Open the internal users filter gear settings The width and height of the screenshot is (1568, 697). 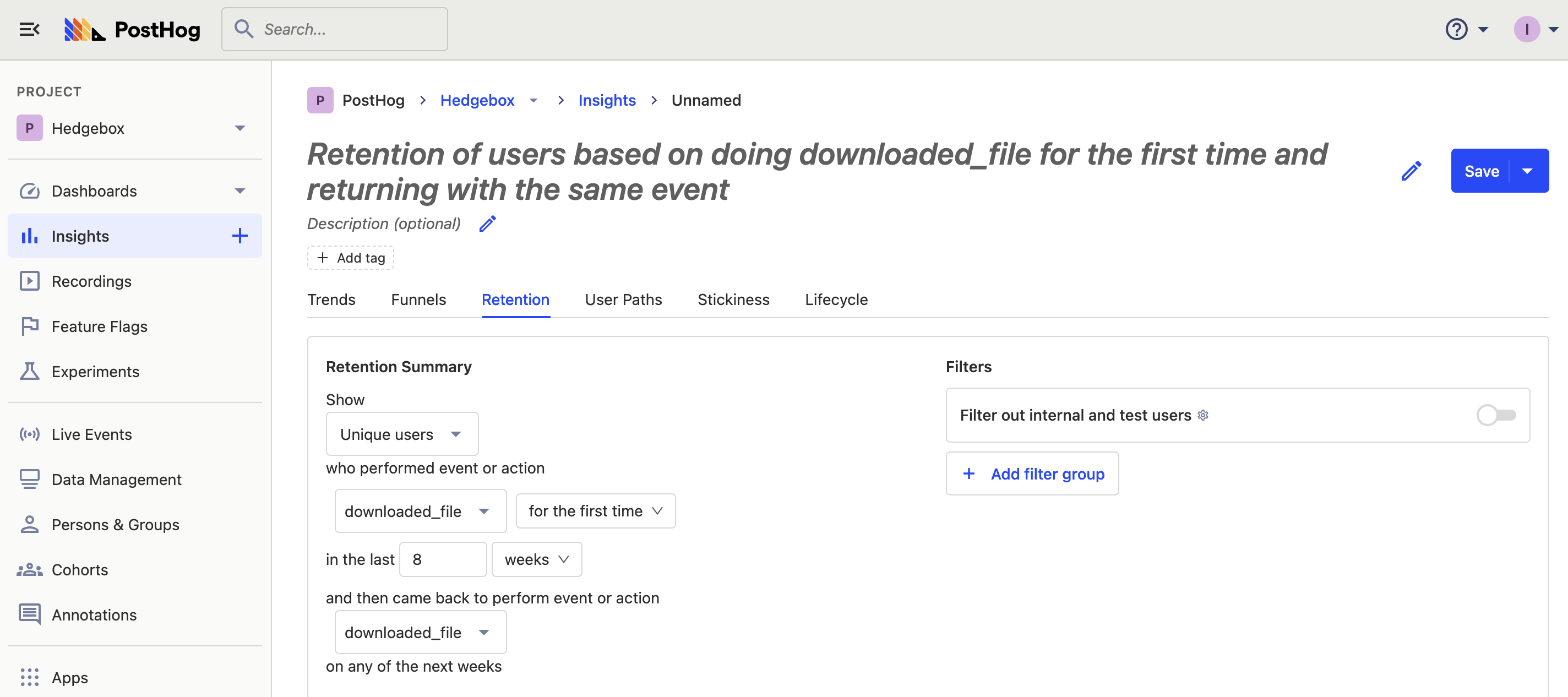coord(1204,415)
